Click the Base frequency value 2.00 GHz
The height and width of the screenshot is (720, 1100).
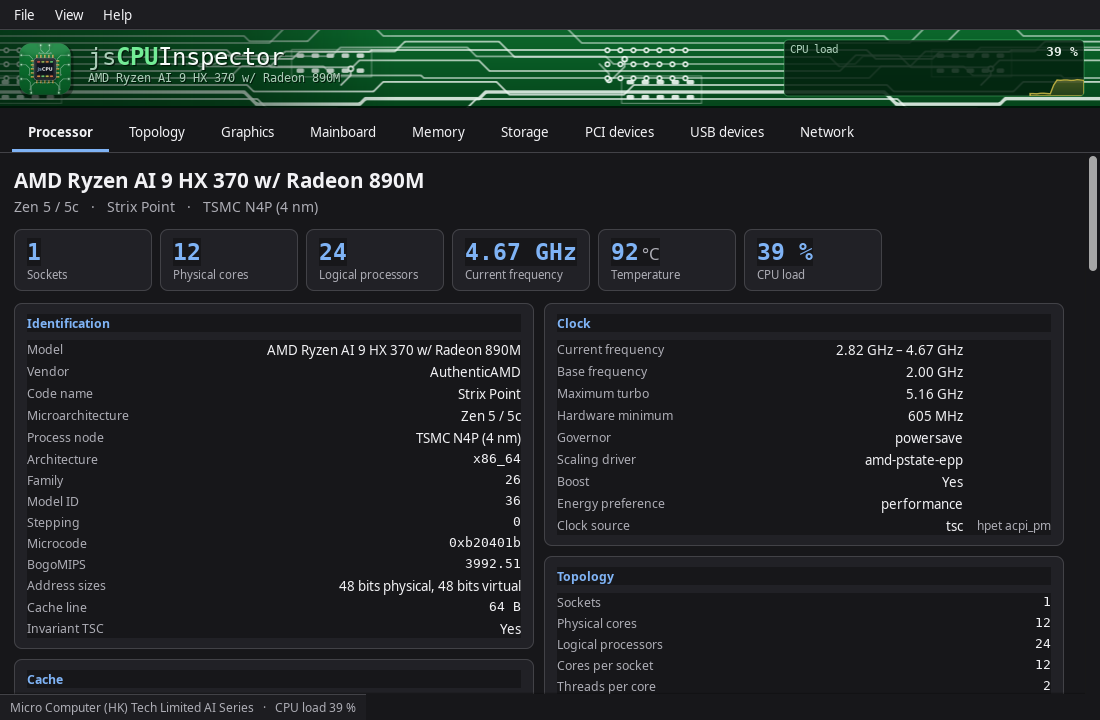coord(934,372)
